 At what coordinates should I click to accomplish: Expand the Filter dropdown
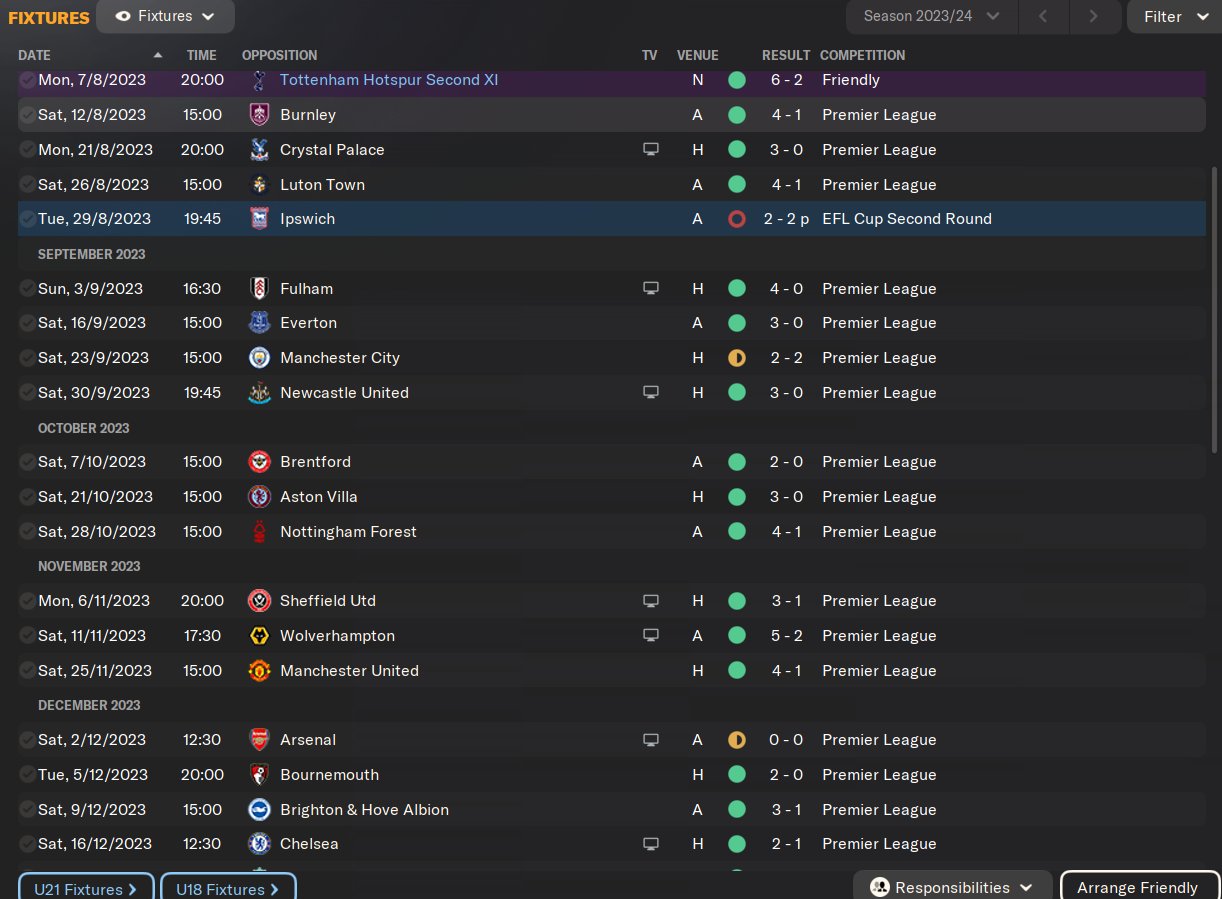(x=1175, y=16)
